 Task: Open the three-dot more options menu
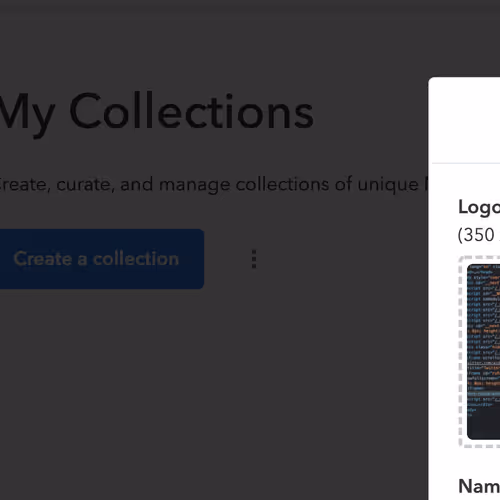tap(254, 259)
